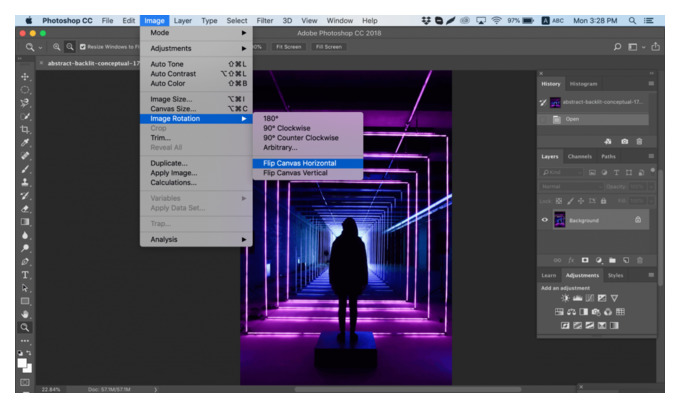The height and width of the screenshot is (408, 680).
Task: Switch to the Channels tab
Action: pyautogui.click(x=579, y=157)
